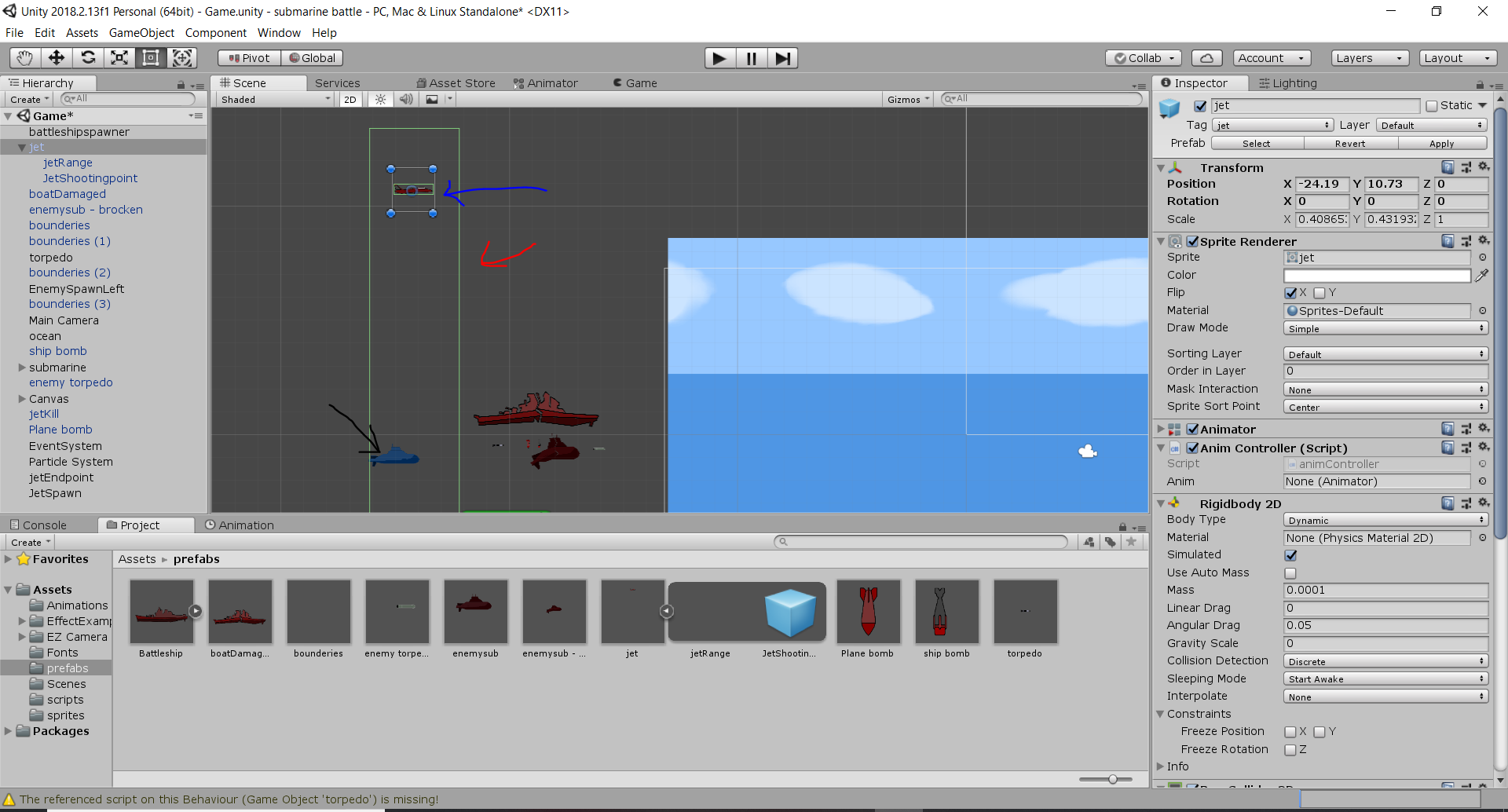The height and width of the screenshot is (812, 1508).
Task: Click prefab Apply button
Action: point(1442,143)
